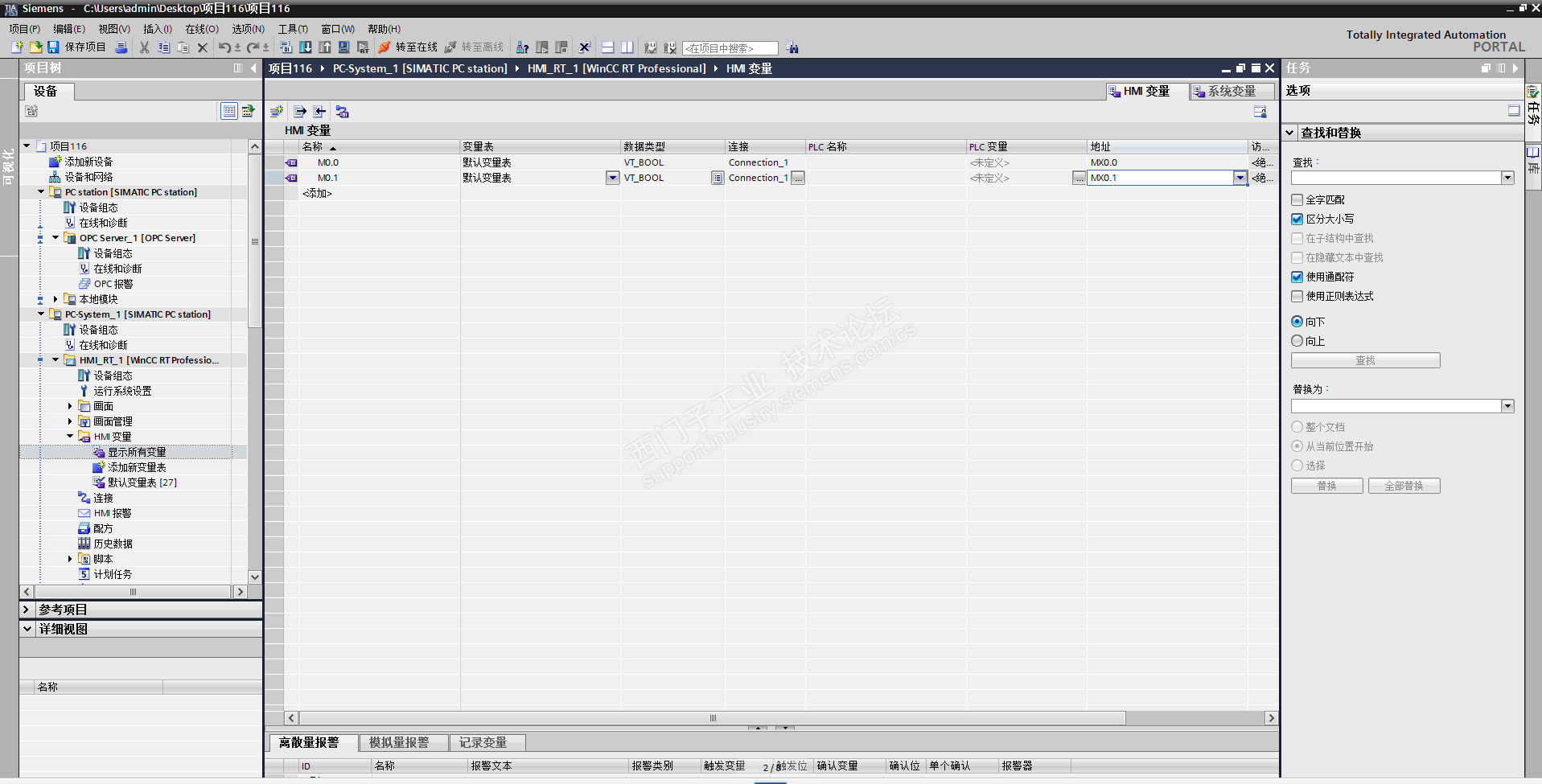Click the search-in-project binoculars icon
The width and height of the screenshot is (1542, 784).
coord(792,48)
